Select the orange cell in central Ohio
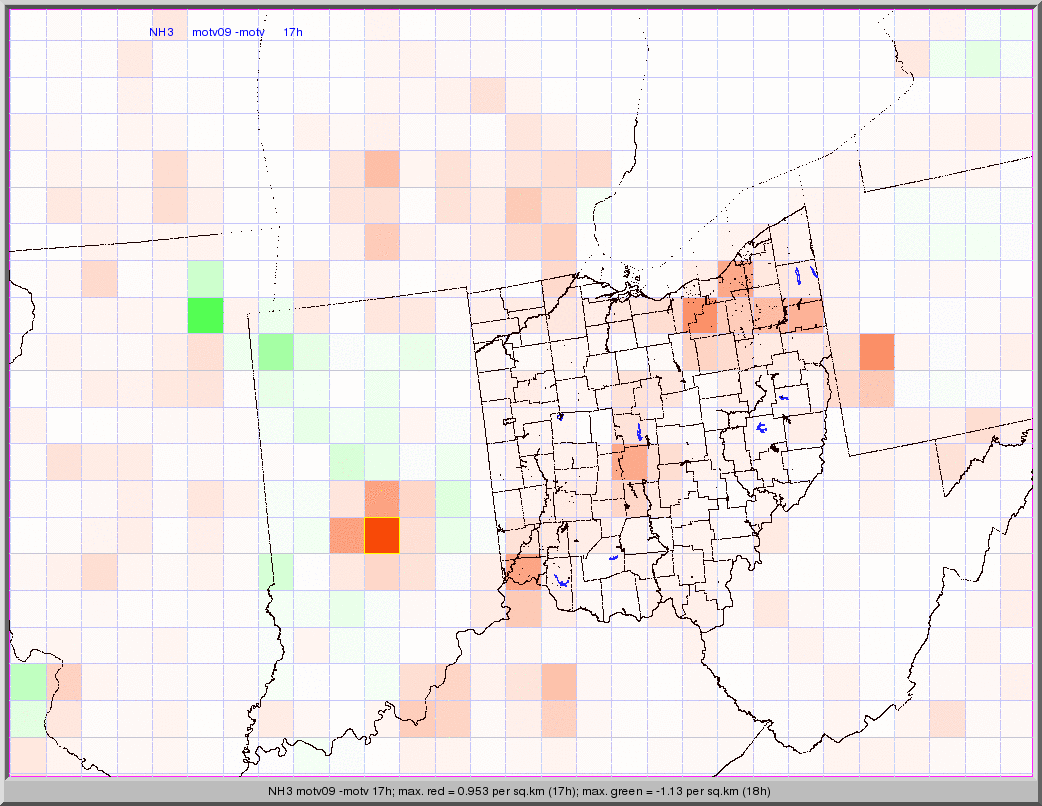Viewport: 1042px width, 806px height. (631, 462)
